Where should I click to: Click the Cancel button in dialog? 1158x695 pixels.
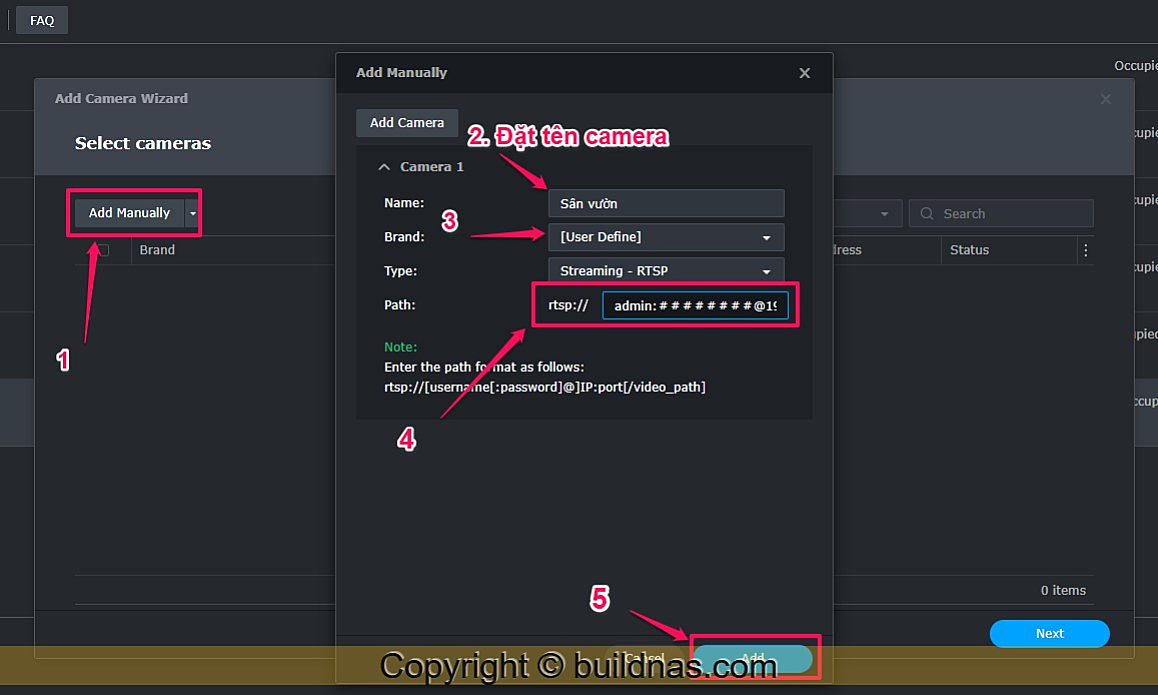(643, 657)
